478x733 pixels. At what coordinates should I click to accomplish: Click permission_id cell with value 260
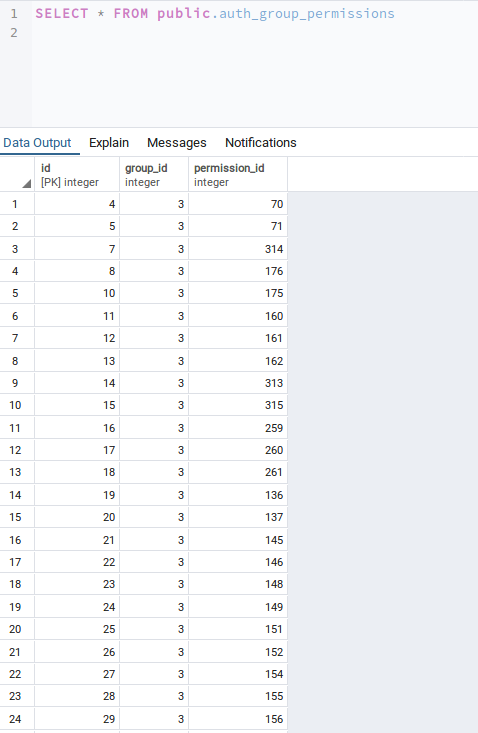(x=238, y=450)
